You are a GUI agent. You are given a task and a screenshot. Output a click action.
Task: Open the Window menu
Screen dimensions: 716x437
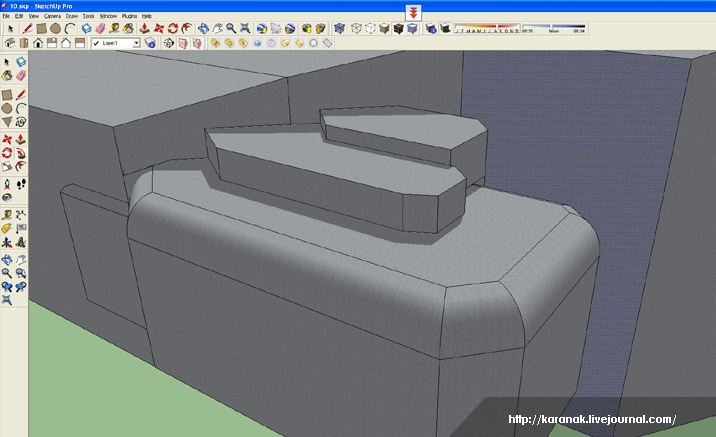[x=108, y=17]
